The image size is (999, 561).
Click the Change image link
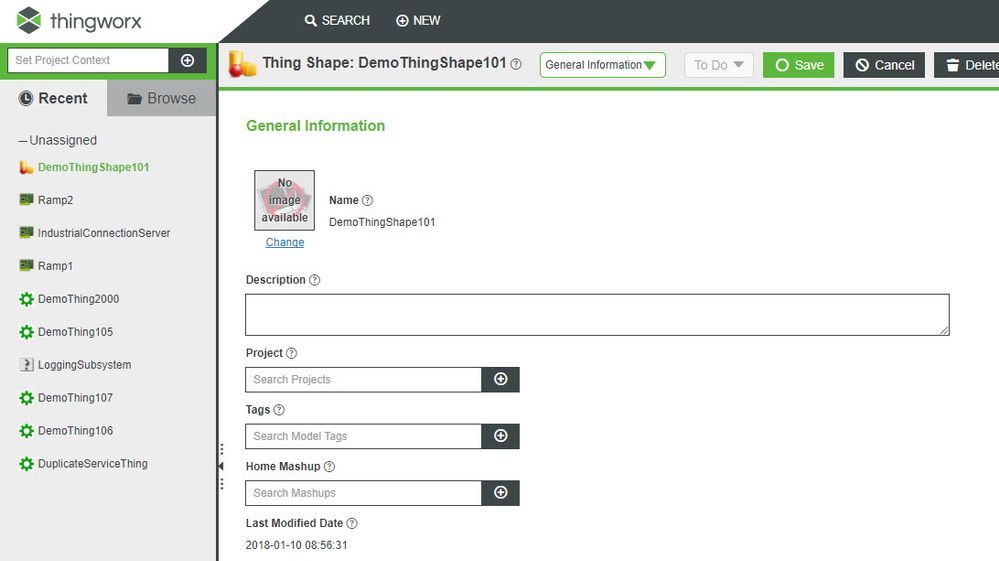(x=285, y=242)
